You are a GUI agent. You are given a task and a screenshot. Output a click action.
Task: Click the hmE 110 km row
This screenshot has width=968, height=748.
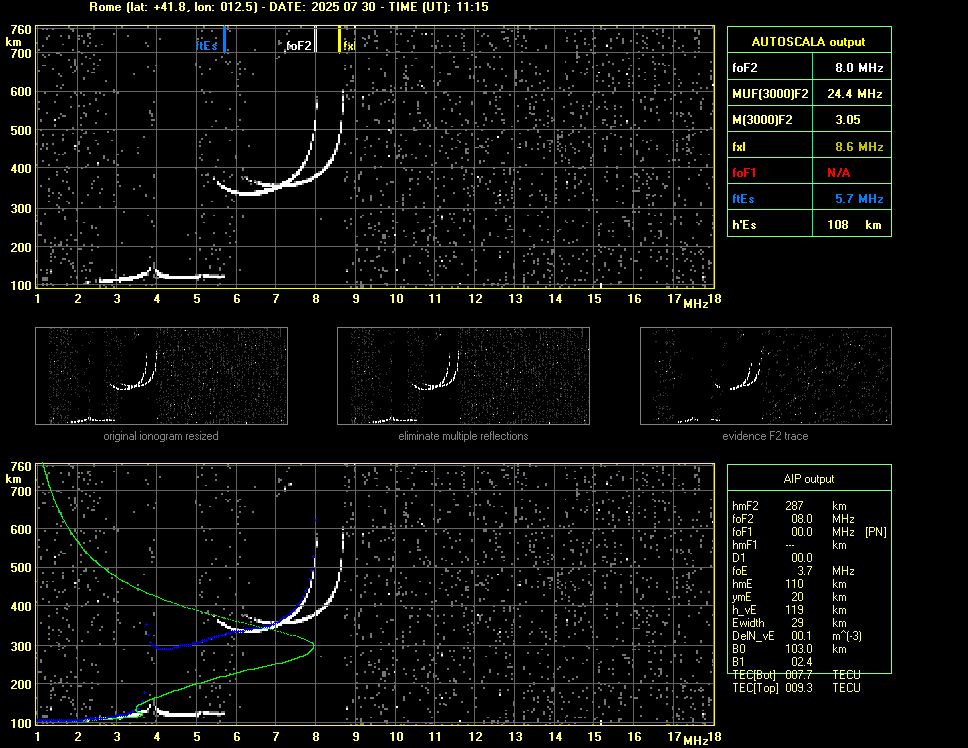pyautogui.click(x=789, y=584)
